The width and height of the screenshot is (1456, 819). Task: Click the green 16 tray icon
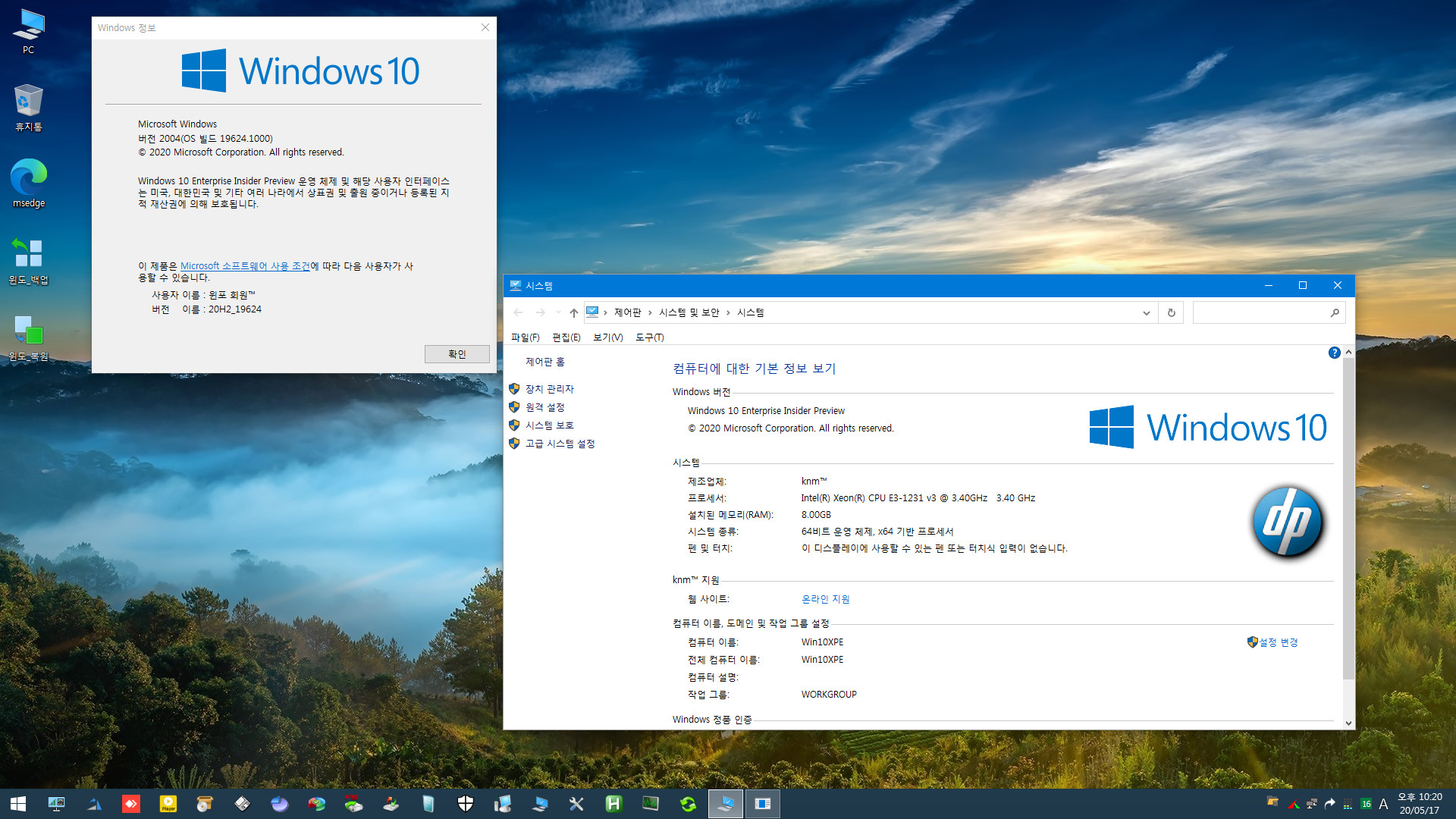(1366, 804)
